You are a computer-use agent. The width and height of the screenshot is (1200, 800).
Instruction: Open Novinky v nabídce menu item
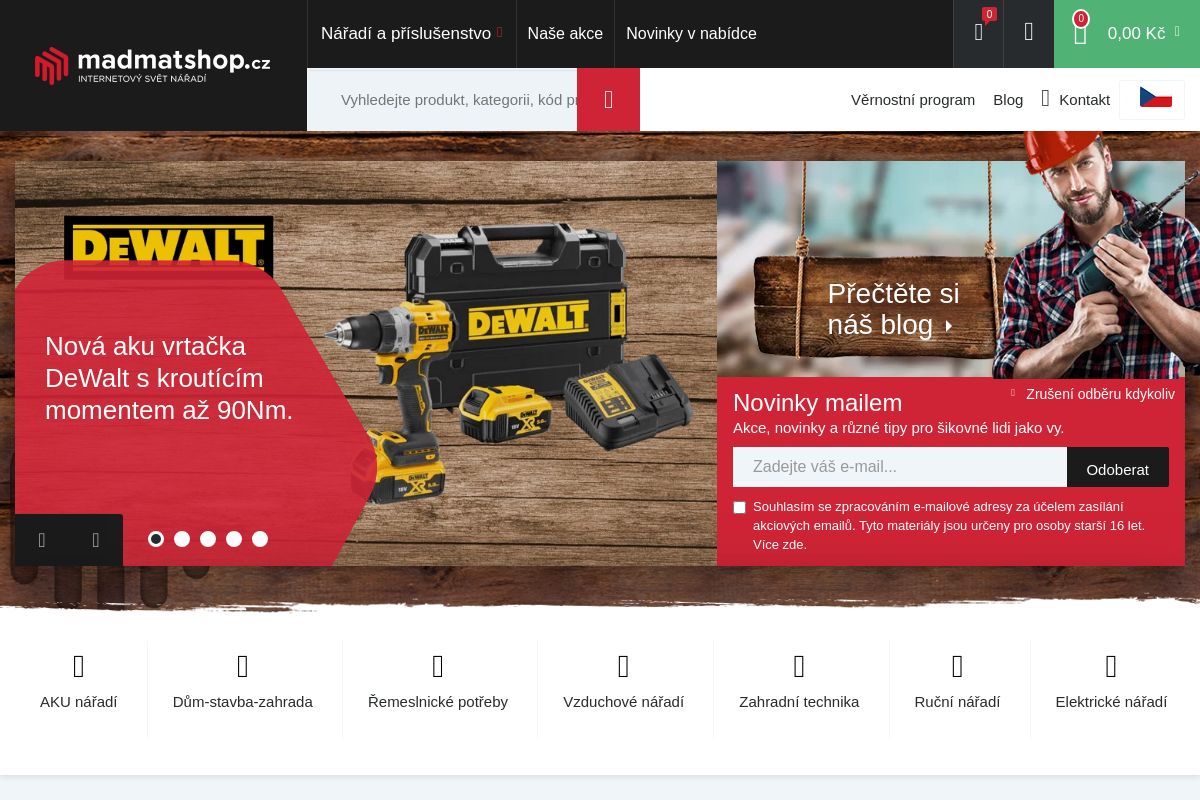pos(691,33)
